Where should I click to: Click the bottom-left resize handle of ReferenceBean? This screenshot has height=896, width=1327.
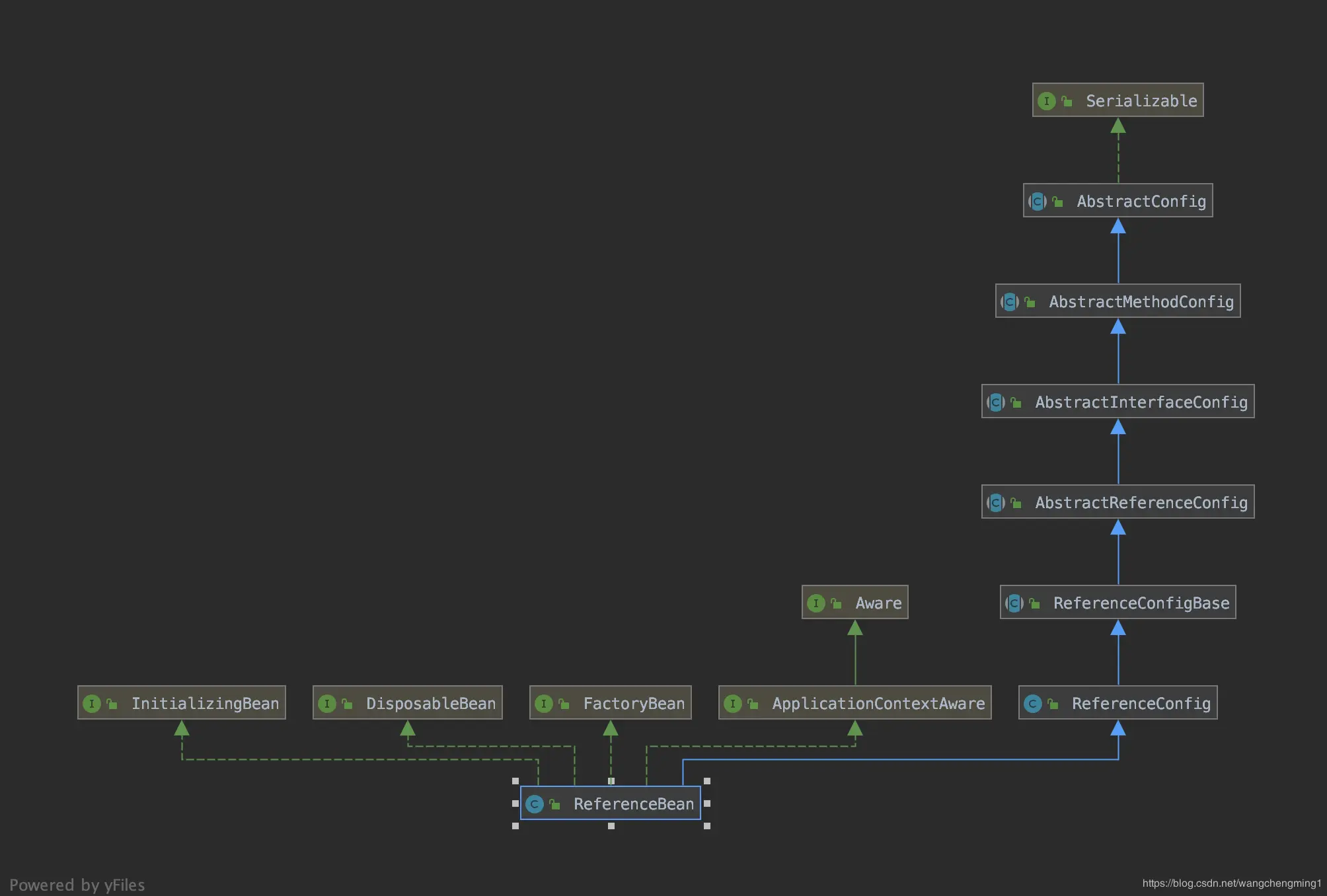tap(515, 826)
